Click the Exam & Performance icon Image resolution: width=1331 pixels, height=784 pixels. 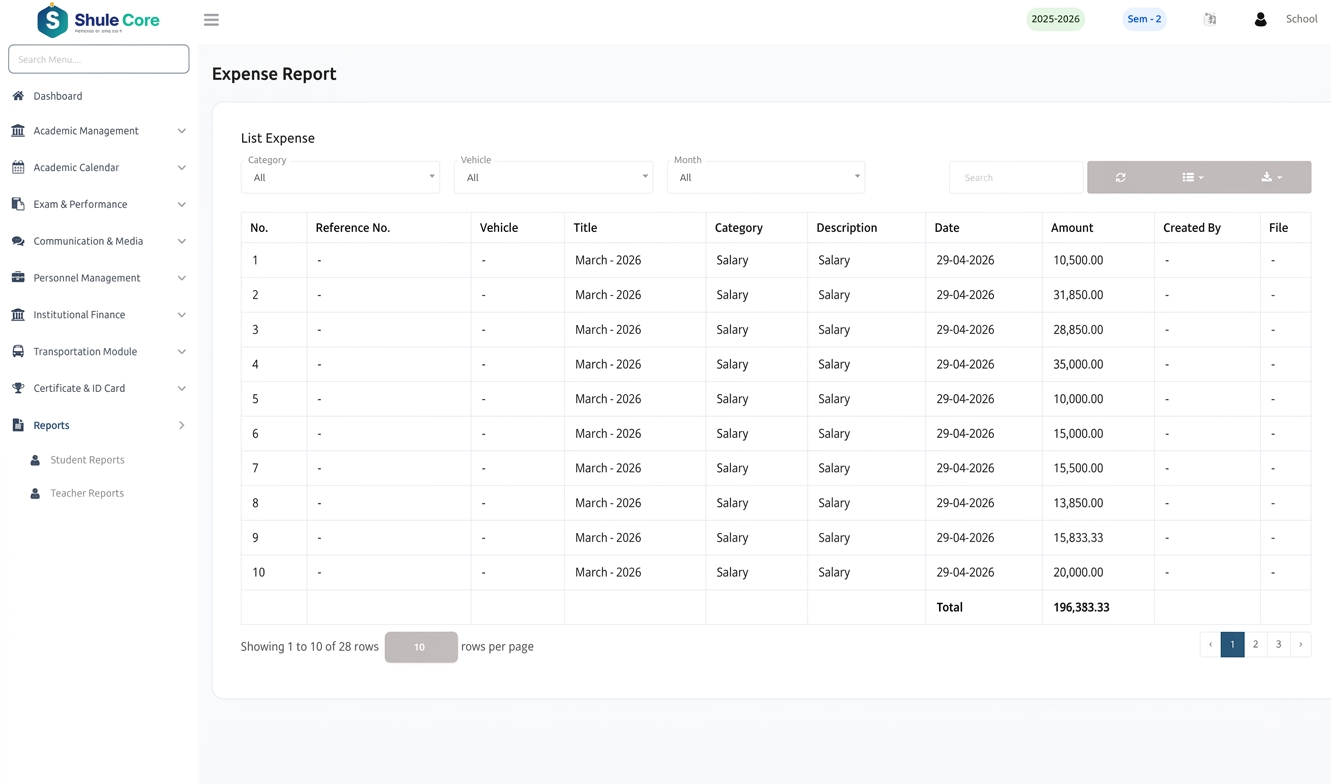point(18,204)
